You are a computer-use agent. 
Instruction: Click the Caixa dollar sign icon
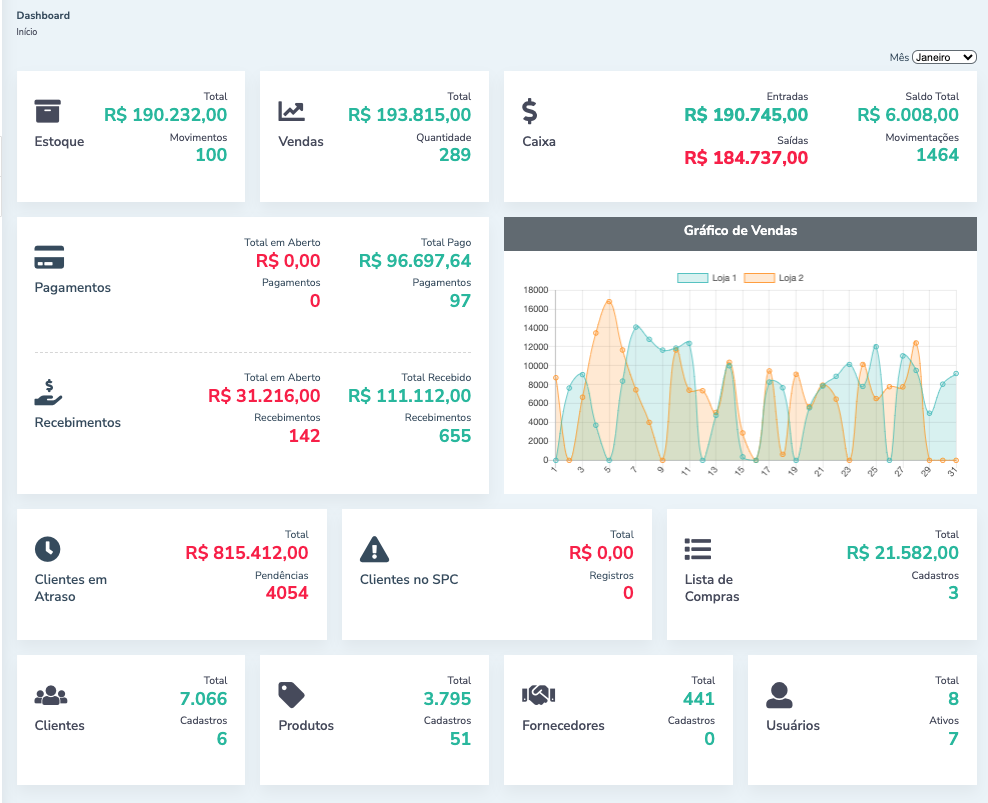(x=530, y=110)
